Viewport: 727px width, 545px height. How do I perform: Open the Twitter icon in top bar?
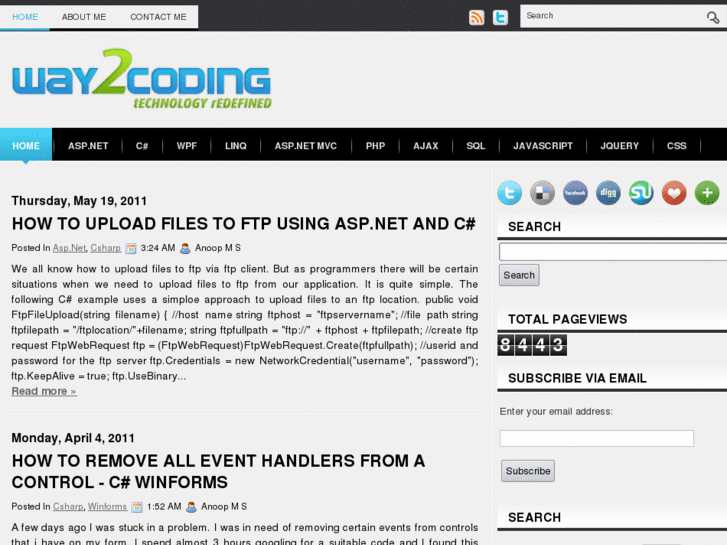click(500, 17)
